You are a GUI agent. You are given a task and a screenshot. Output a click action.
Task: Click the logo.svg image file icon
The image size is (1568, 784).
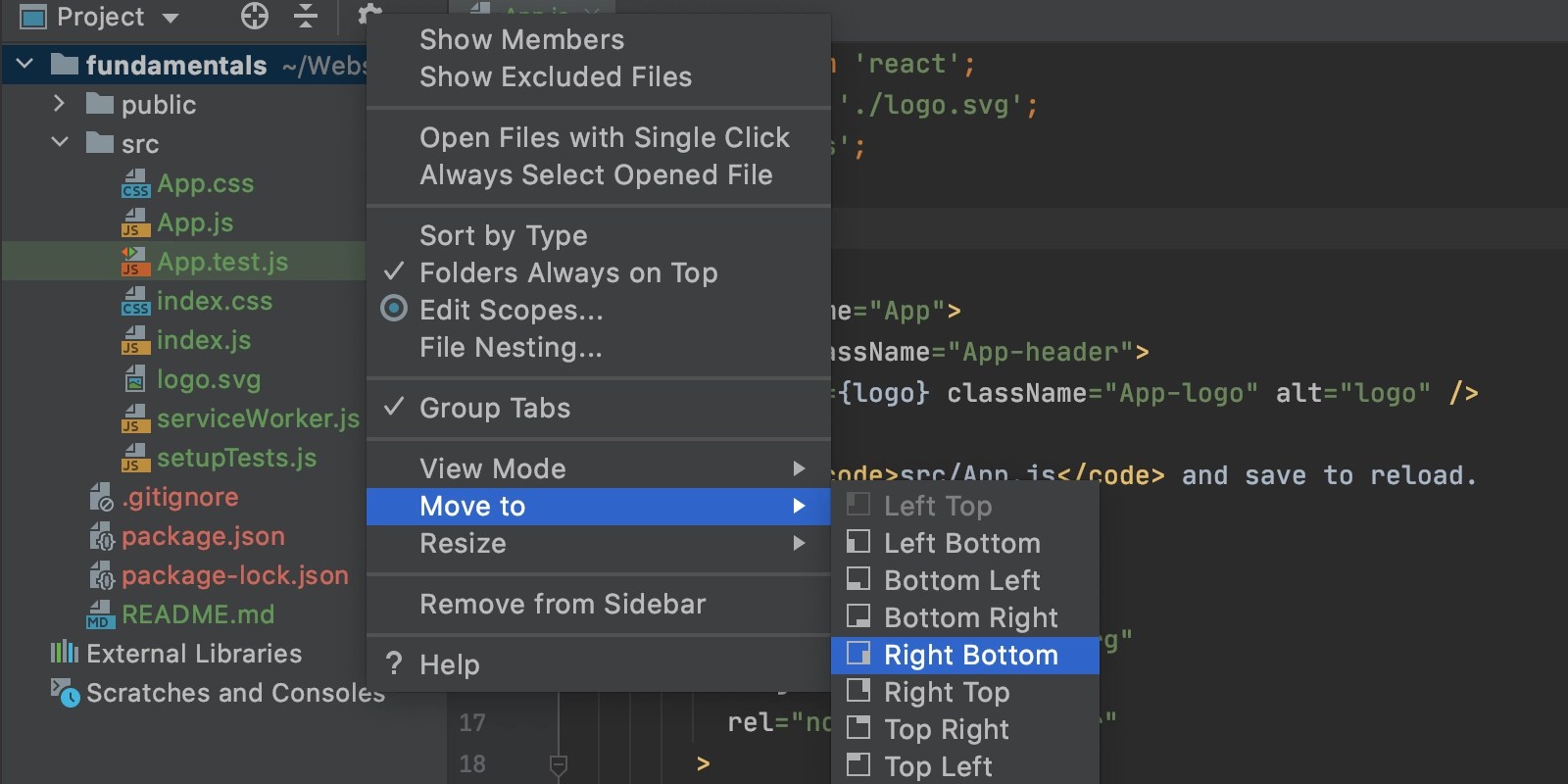136,379
